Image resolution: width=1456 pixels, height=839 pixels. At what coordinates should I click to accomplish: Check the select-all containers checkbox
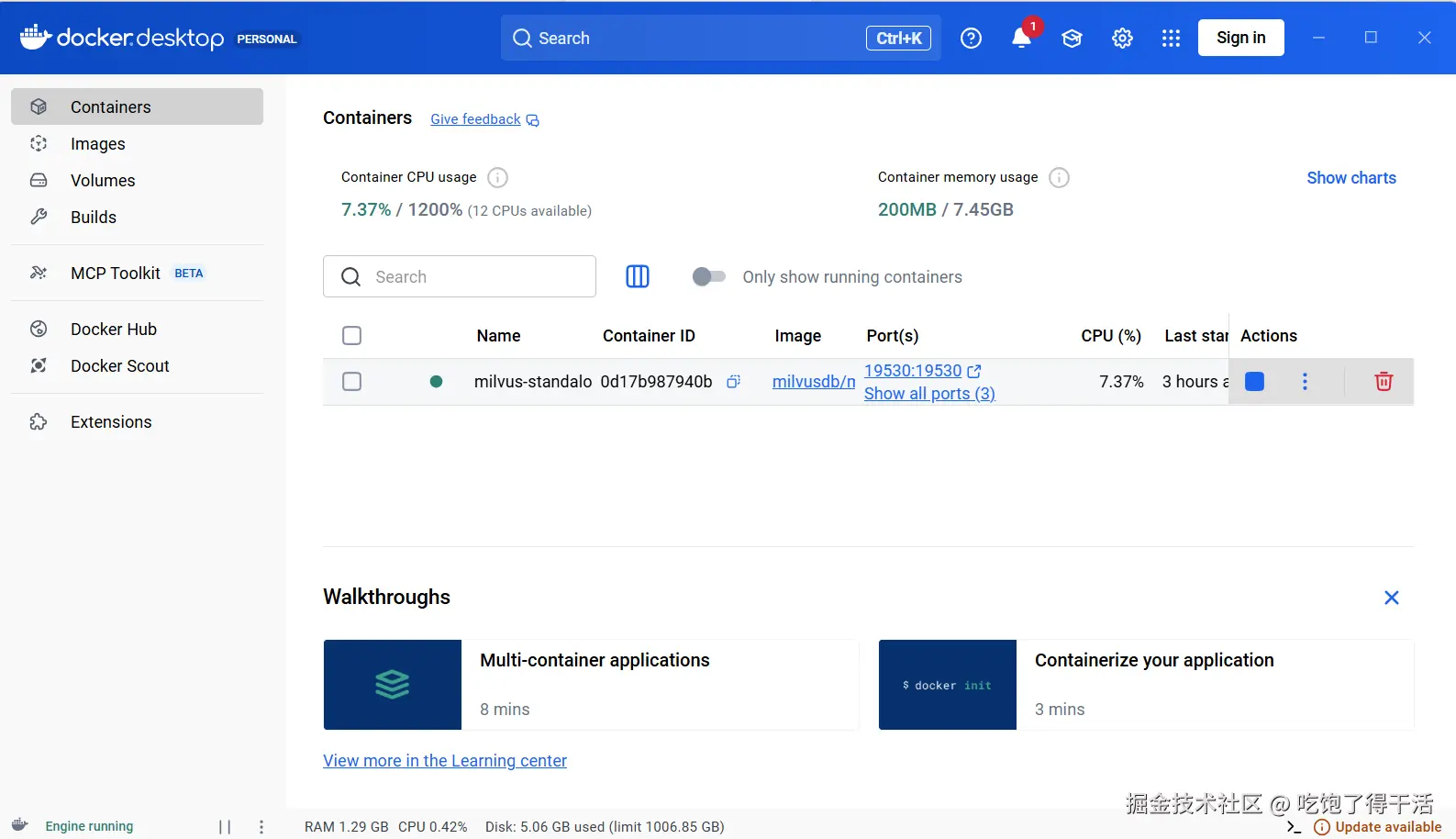point(351,335)
